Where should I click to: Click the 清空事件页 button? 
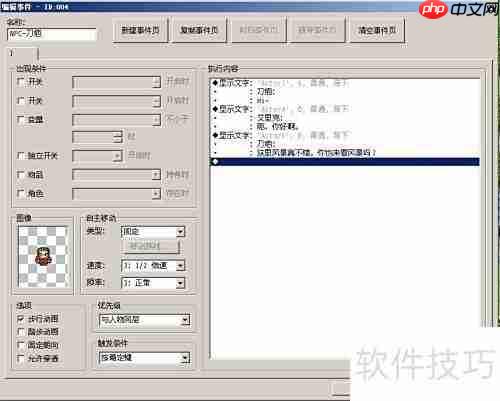[x=377, y=30]
